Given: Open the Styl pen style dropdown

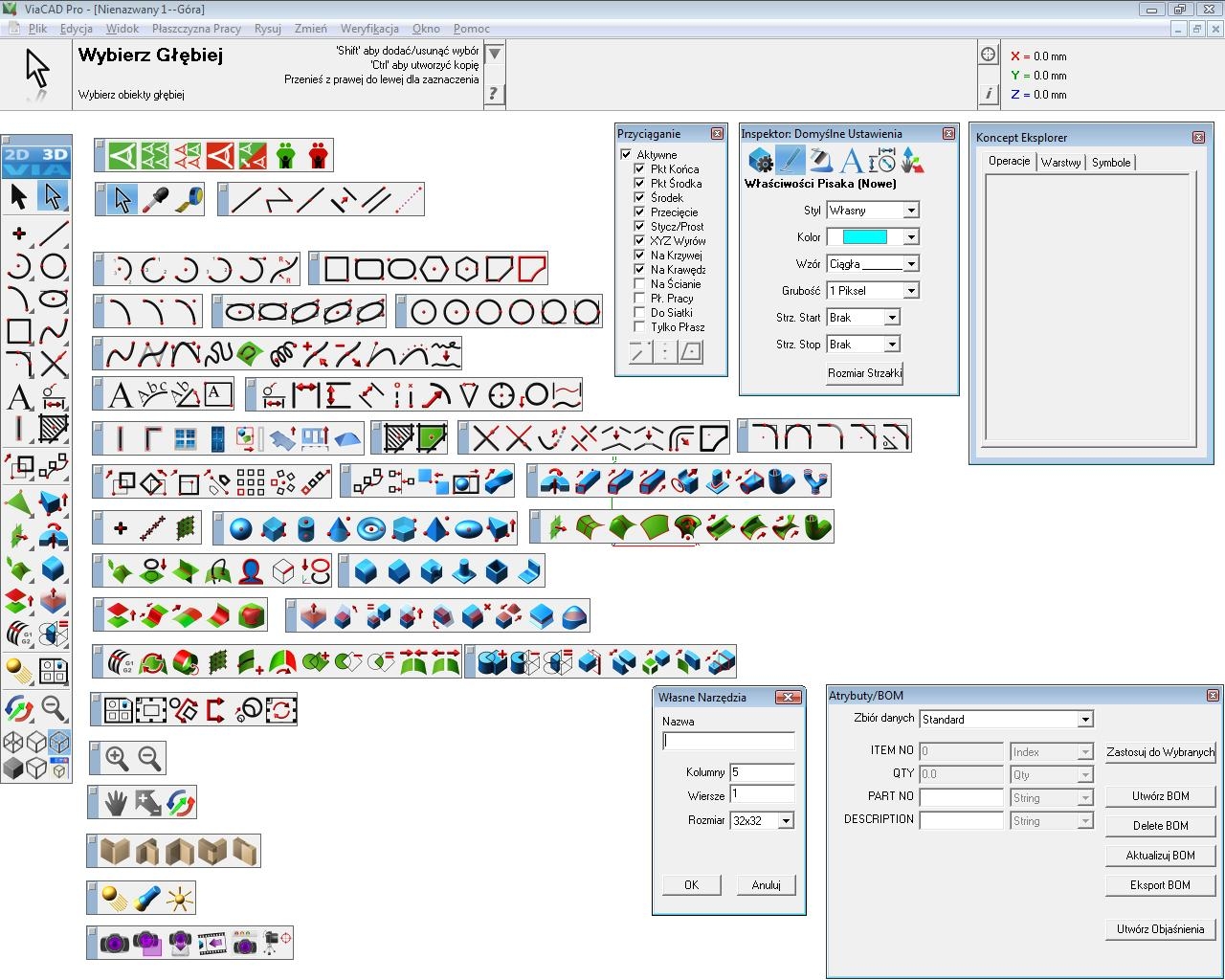Looking at the screenshot, I should click(x=910, y=210).
